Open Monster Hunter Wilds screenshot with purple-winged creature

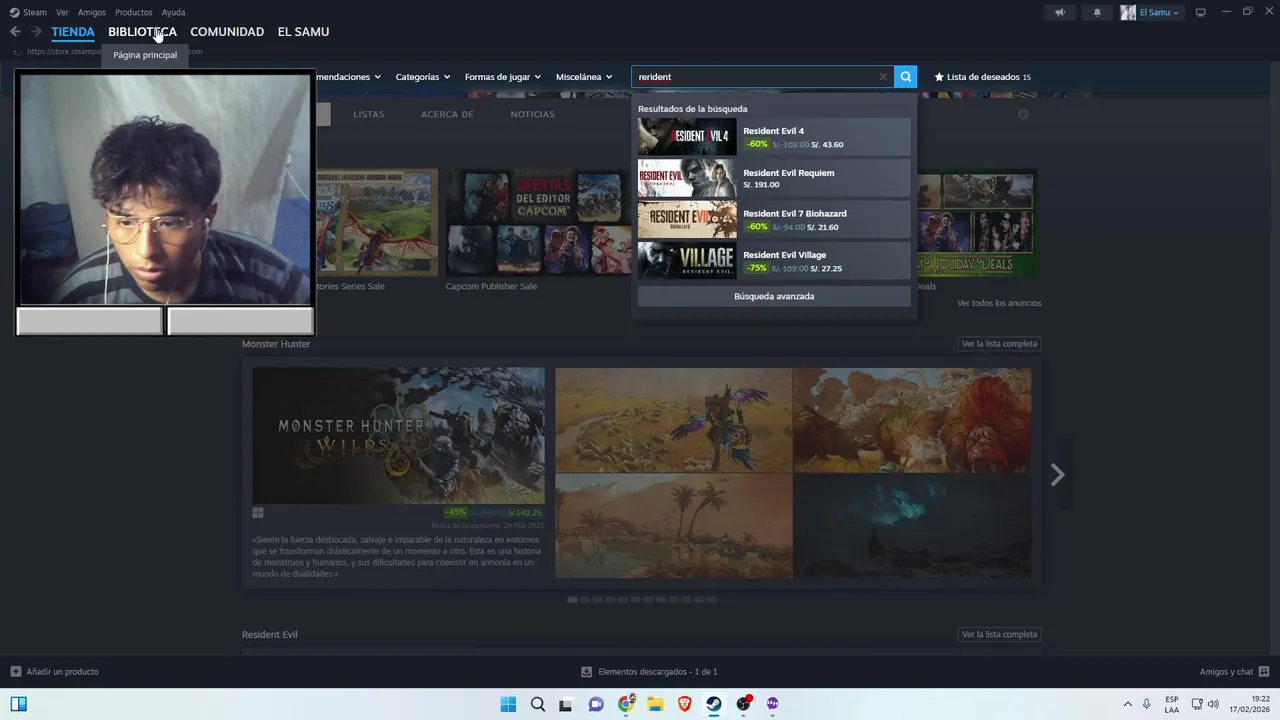point(674,420)
